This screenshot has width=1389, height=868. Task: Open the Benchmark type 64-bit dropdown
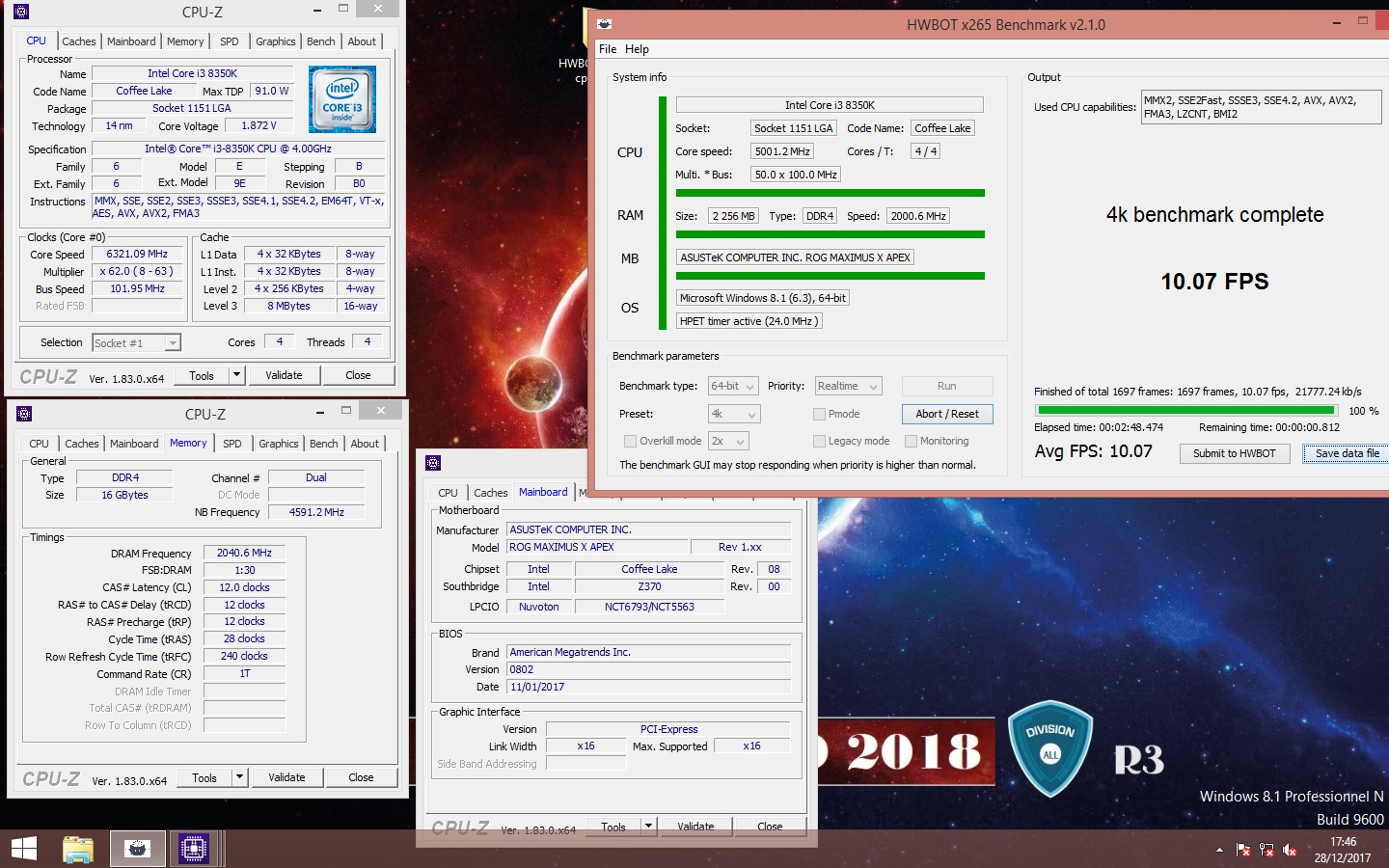[733, 386]
